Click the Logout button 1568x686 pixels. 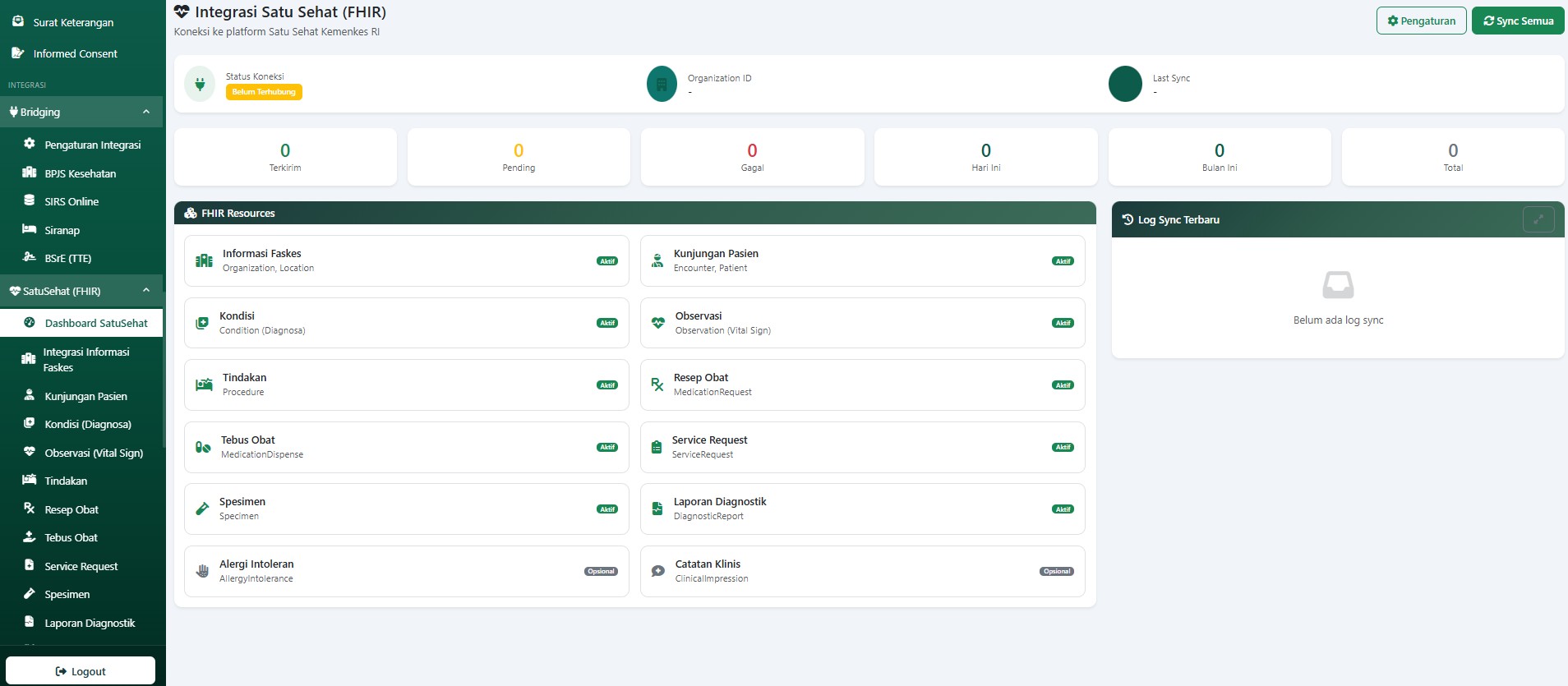(x=81, y=670)
